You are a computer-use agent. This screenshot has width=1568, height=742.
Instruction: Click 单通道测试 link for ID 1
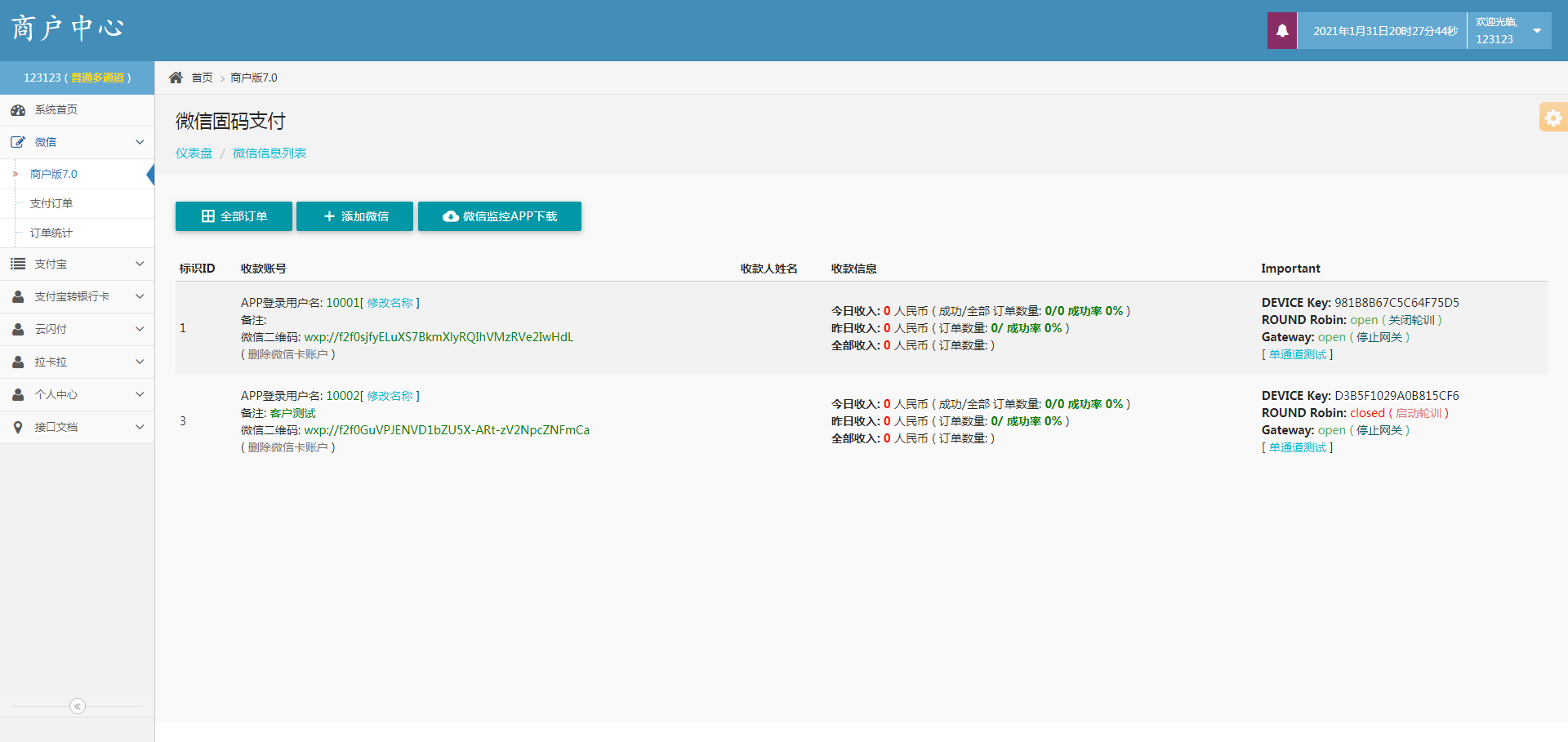pos(1297,354)
